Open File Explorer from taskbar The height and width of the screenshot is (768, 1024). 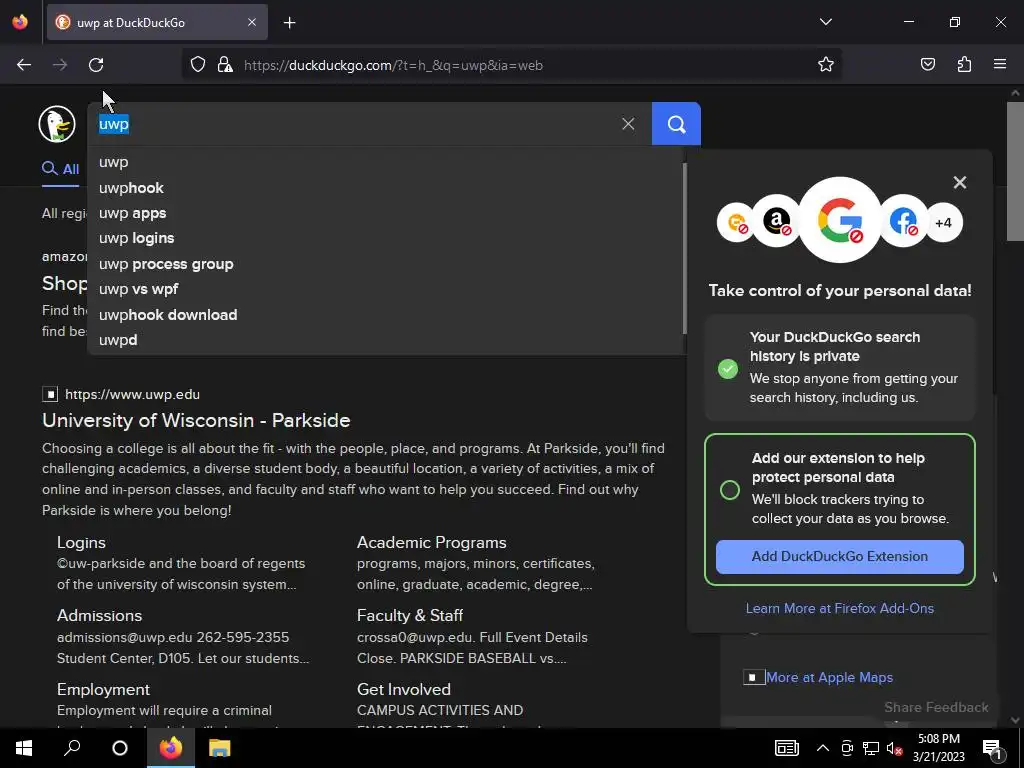pyautogui.click(x=219, y=748)
